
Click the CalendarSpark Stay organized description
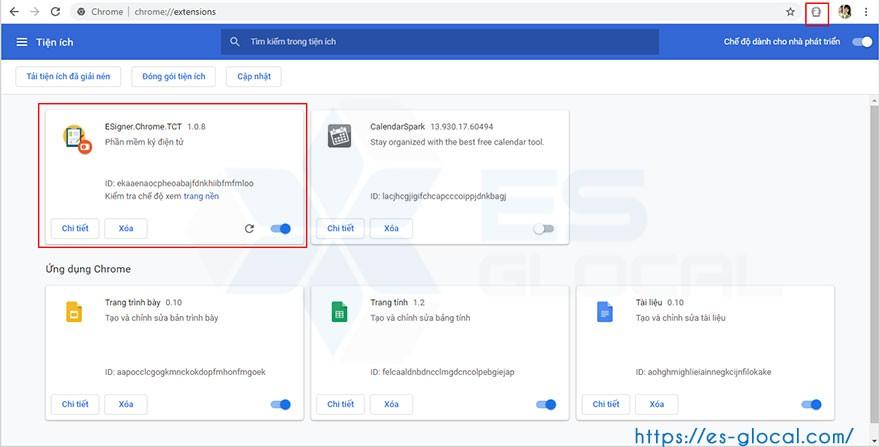tap(457, 142)
